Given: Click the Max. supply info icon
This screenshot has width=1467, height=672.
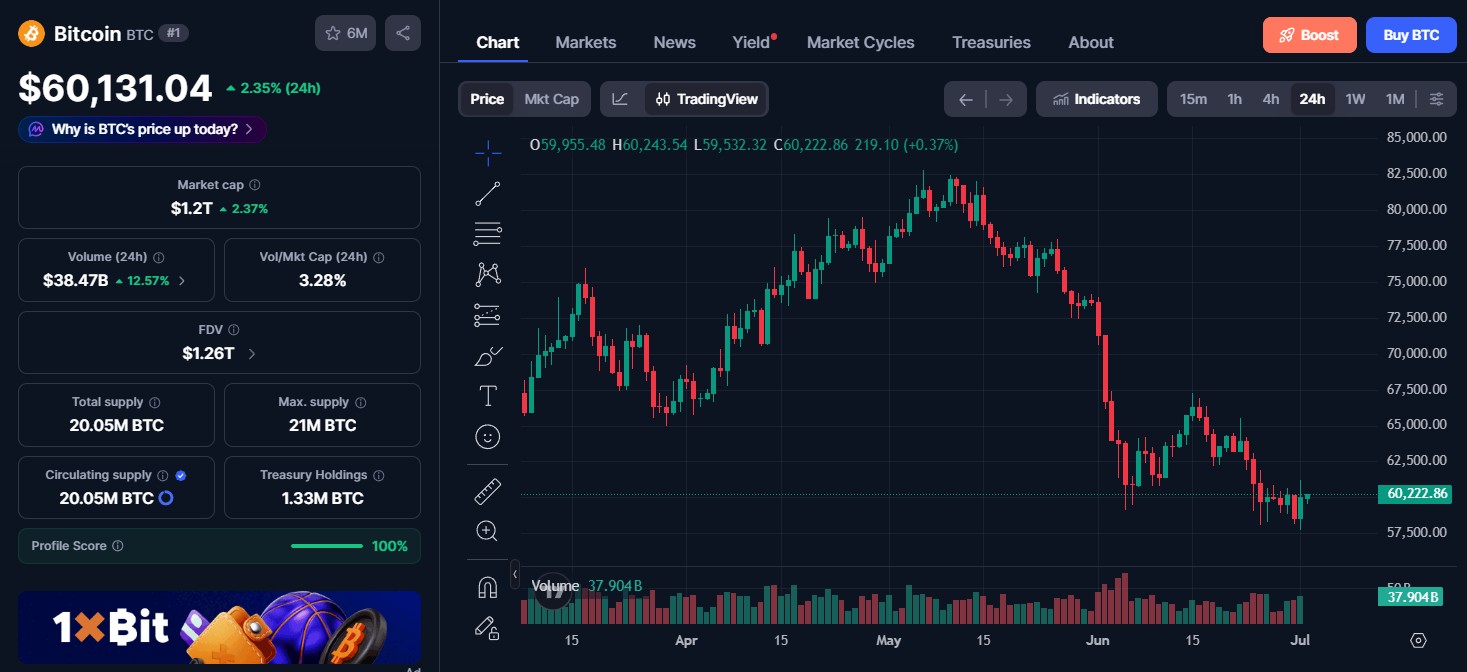Looking at the screenshot, I should click(361, 402).
